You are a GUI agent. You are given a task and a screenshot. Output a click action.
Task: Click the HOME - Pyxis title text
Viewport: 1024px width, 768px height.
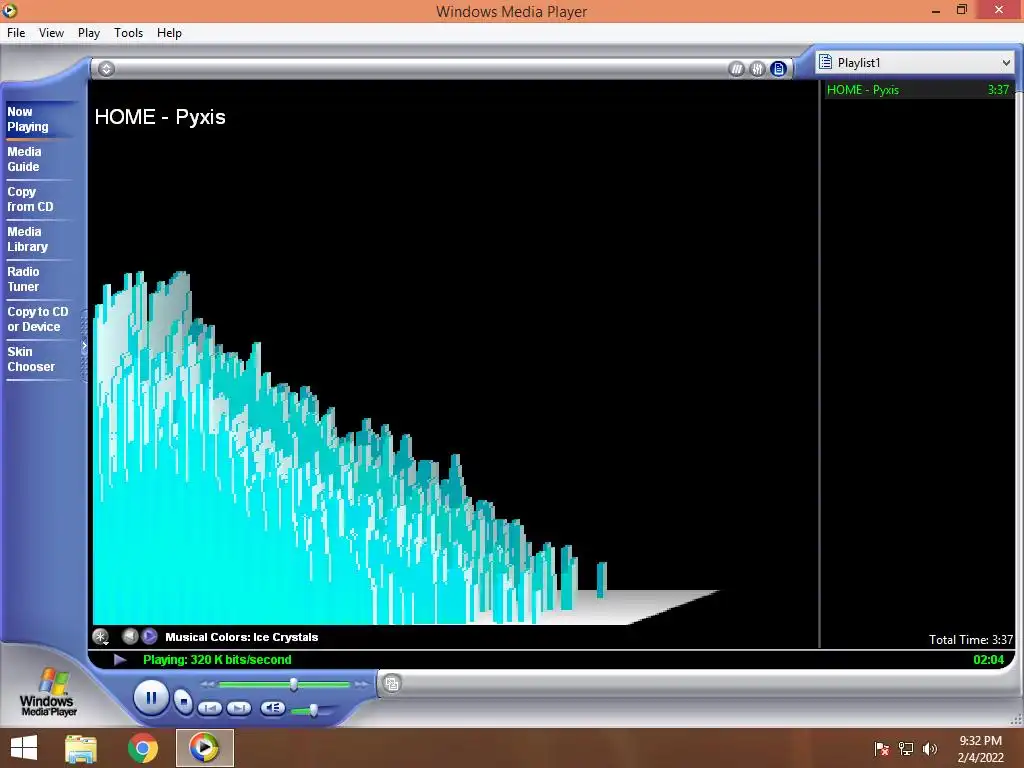pyautogui.click(x=160, y=117)
